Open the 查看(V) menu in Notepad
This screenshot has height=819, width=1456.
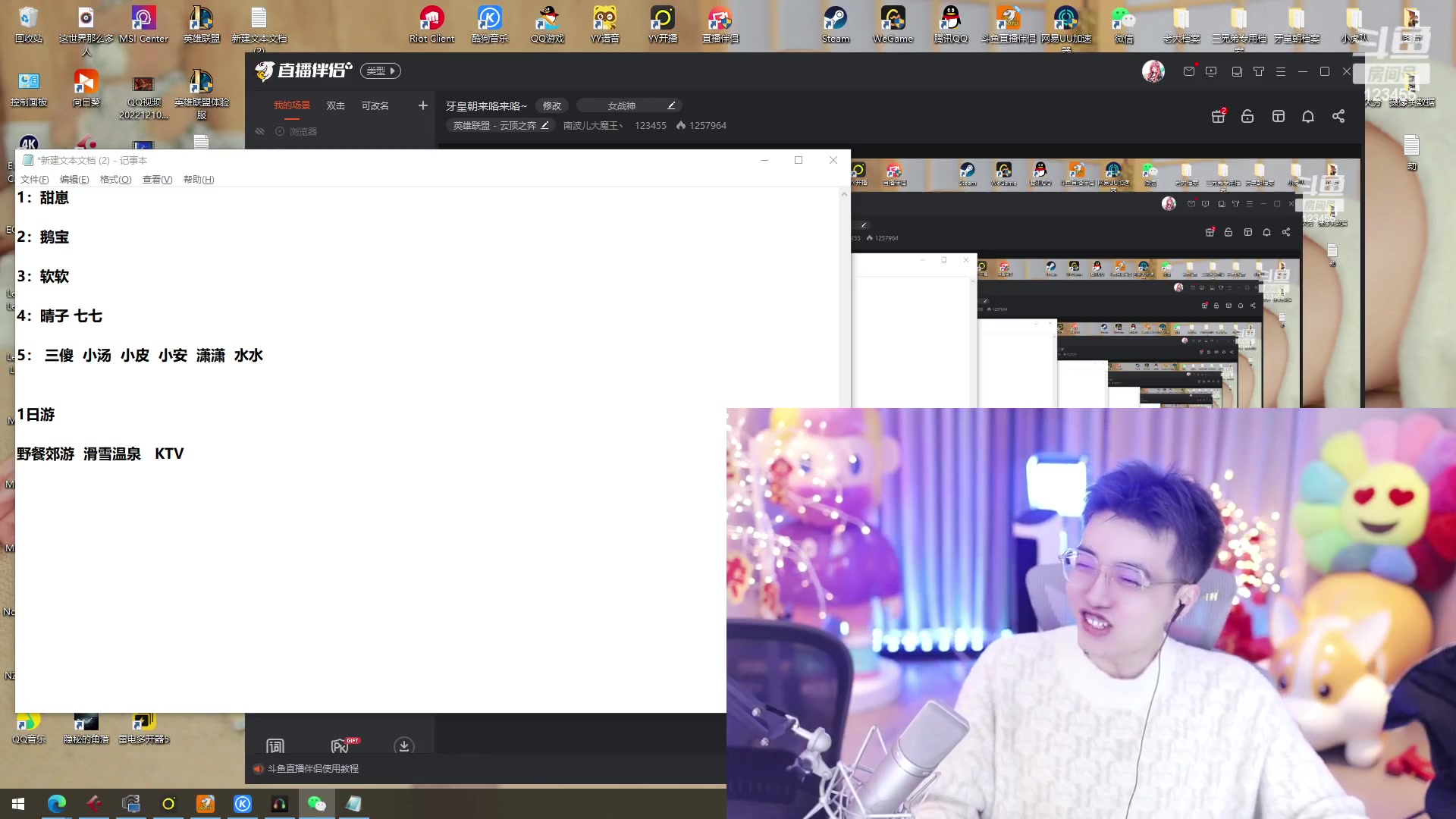coord(157,180)
